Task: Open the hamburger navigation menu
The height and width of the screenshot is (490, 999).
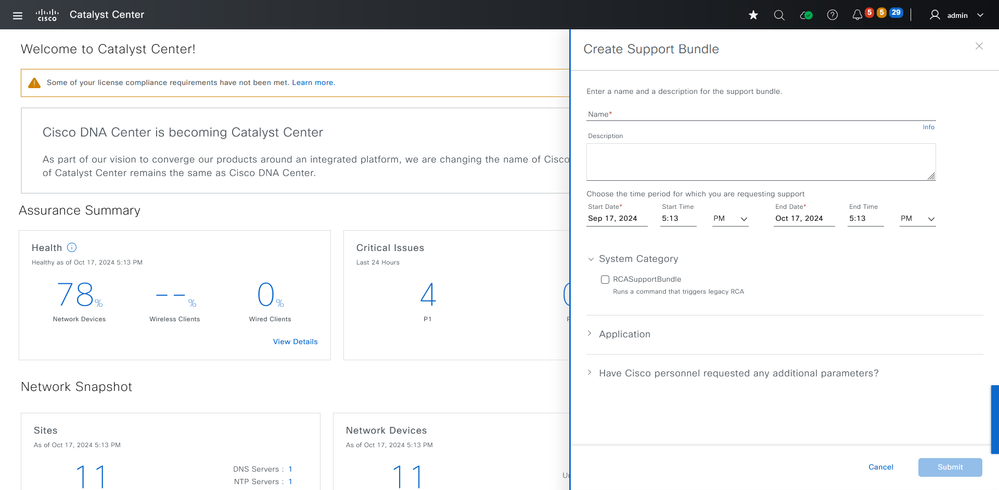Action: pyautogui.click(x=18, y=15)
